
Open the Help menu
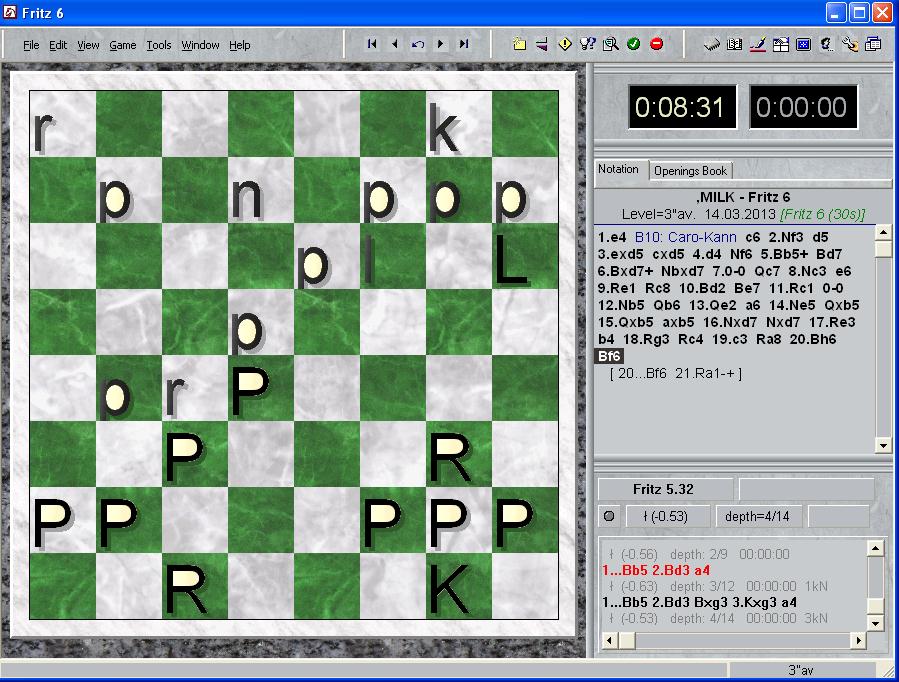tap(240, 45)
